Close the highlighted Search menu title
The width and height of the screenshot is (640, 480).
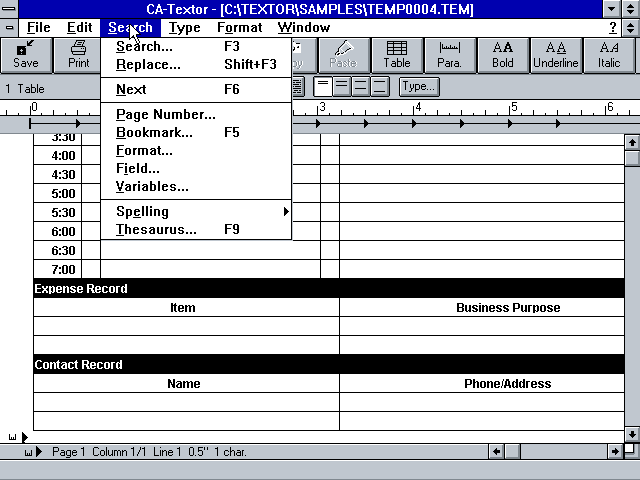point(130,27)
